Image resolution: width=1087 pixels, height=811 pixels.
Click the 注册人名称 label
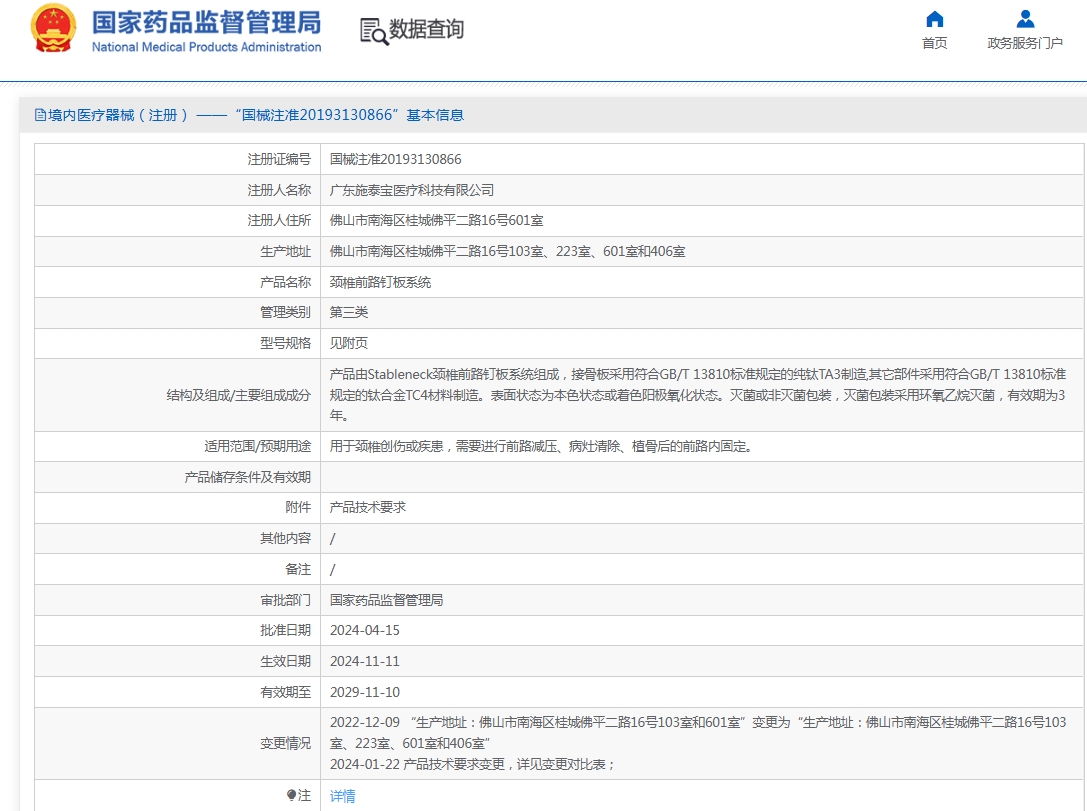(279, 190)
